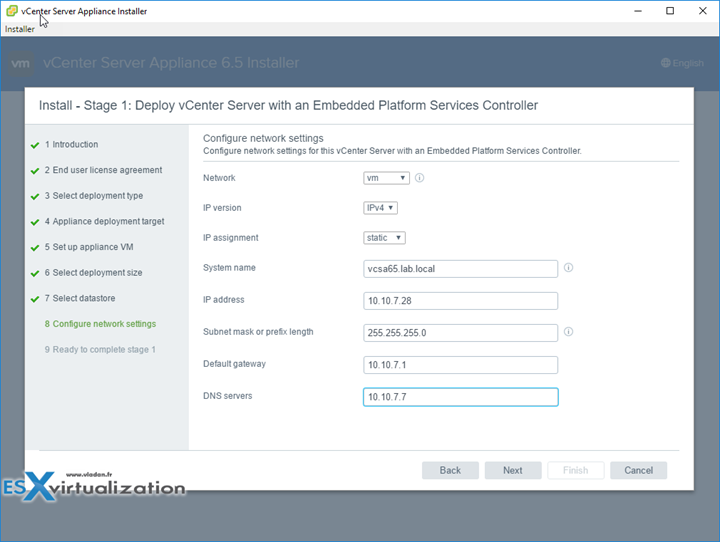Click the System name info icon
Image resolution: width=720 pixels, height=542 pixels.
tap(568, 268)
